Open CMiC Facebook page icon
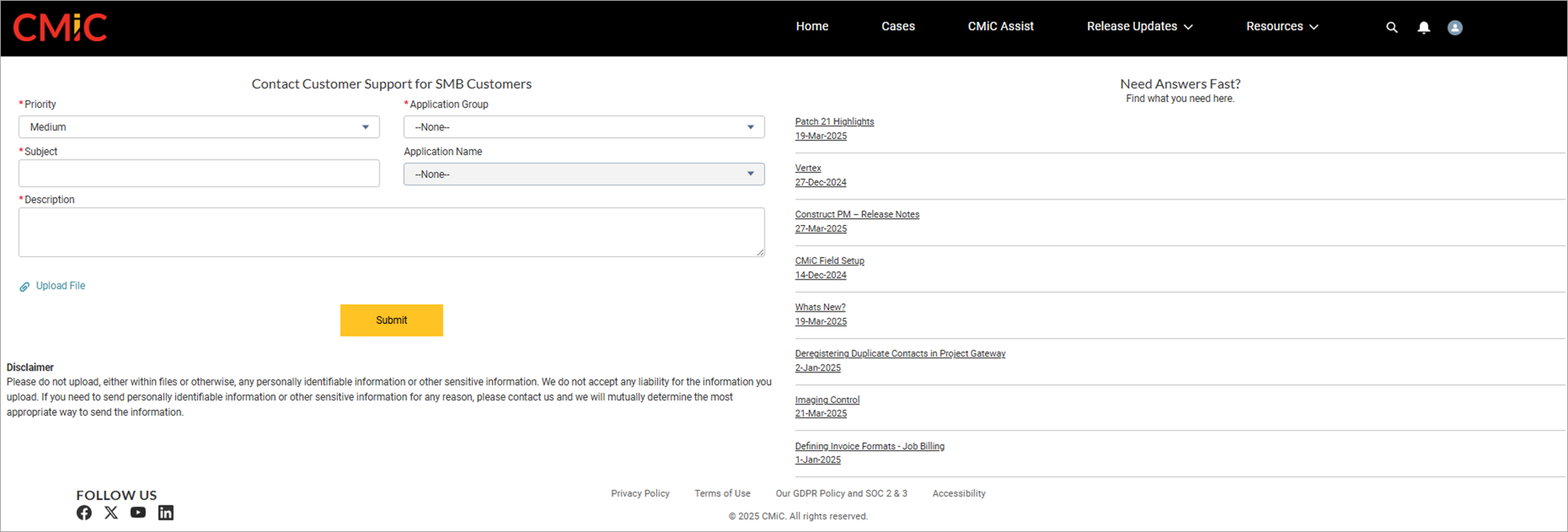The image size is (1568, 532). [84, 513]
